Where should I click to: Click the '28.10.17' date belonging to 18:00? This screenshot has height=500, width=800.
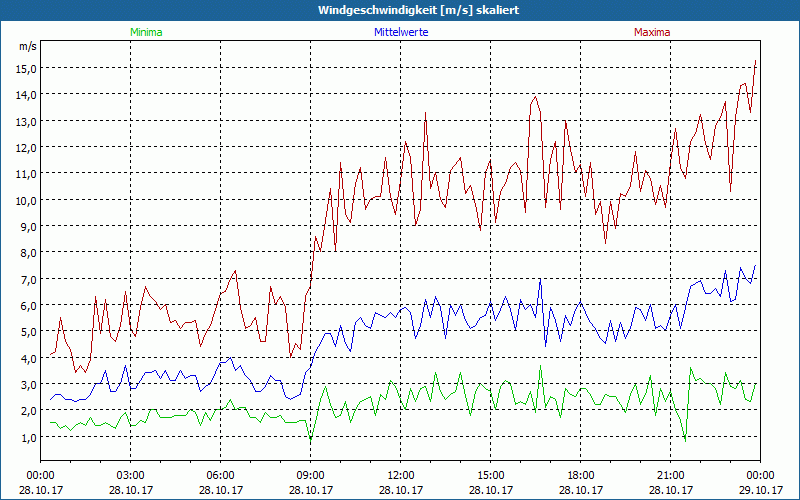[x=581, y=490]
